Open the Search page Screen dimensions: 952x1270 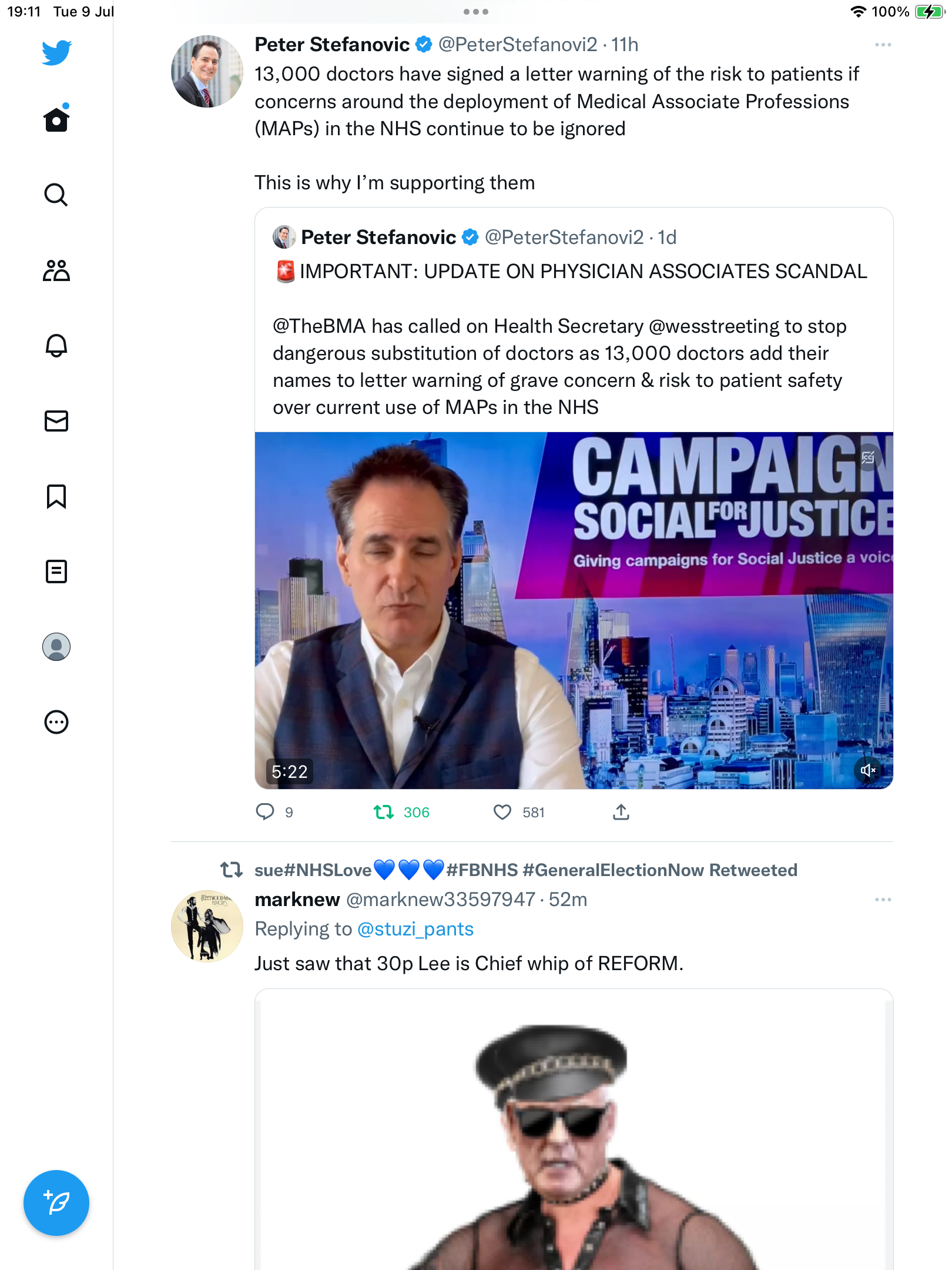click(x=56, y=195)
